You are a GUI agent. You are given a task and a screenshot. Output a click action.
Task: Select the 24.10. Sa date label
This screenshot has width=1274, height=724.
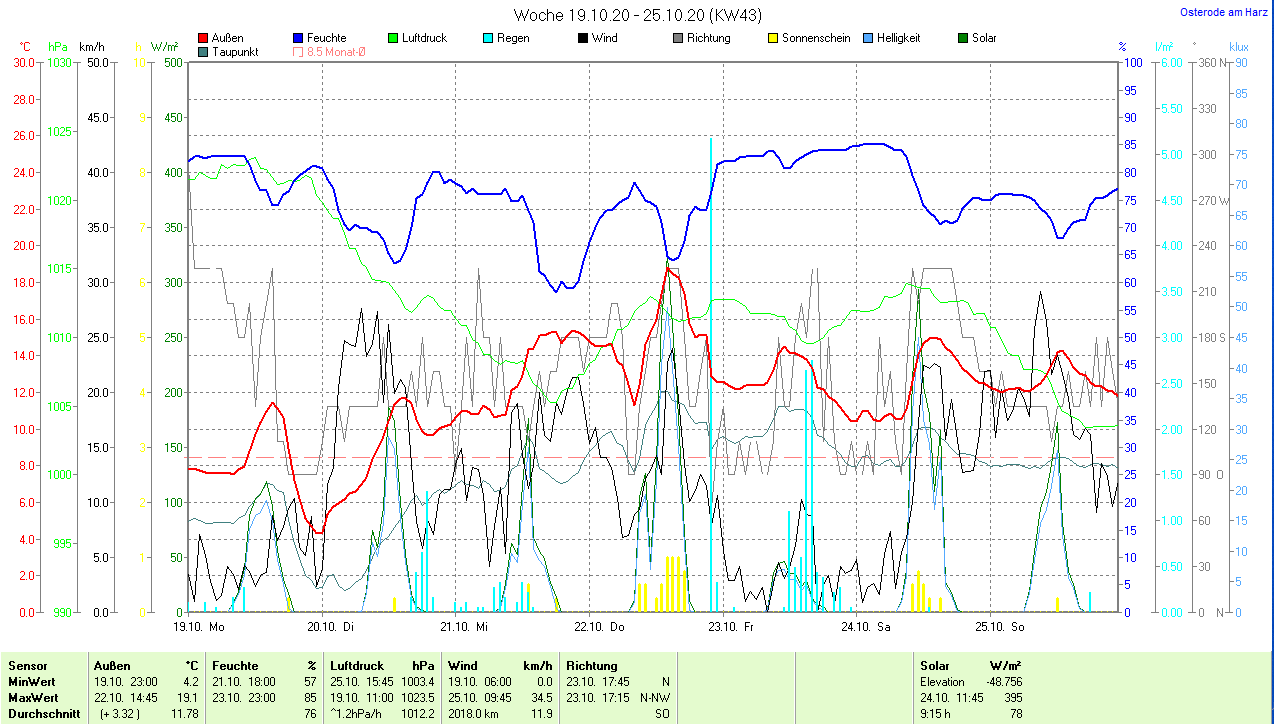pos(865,627)
